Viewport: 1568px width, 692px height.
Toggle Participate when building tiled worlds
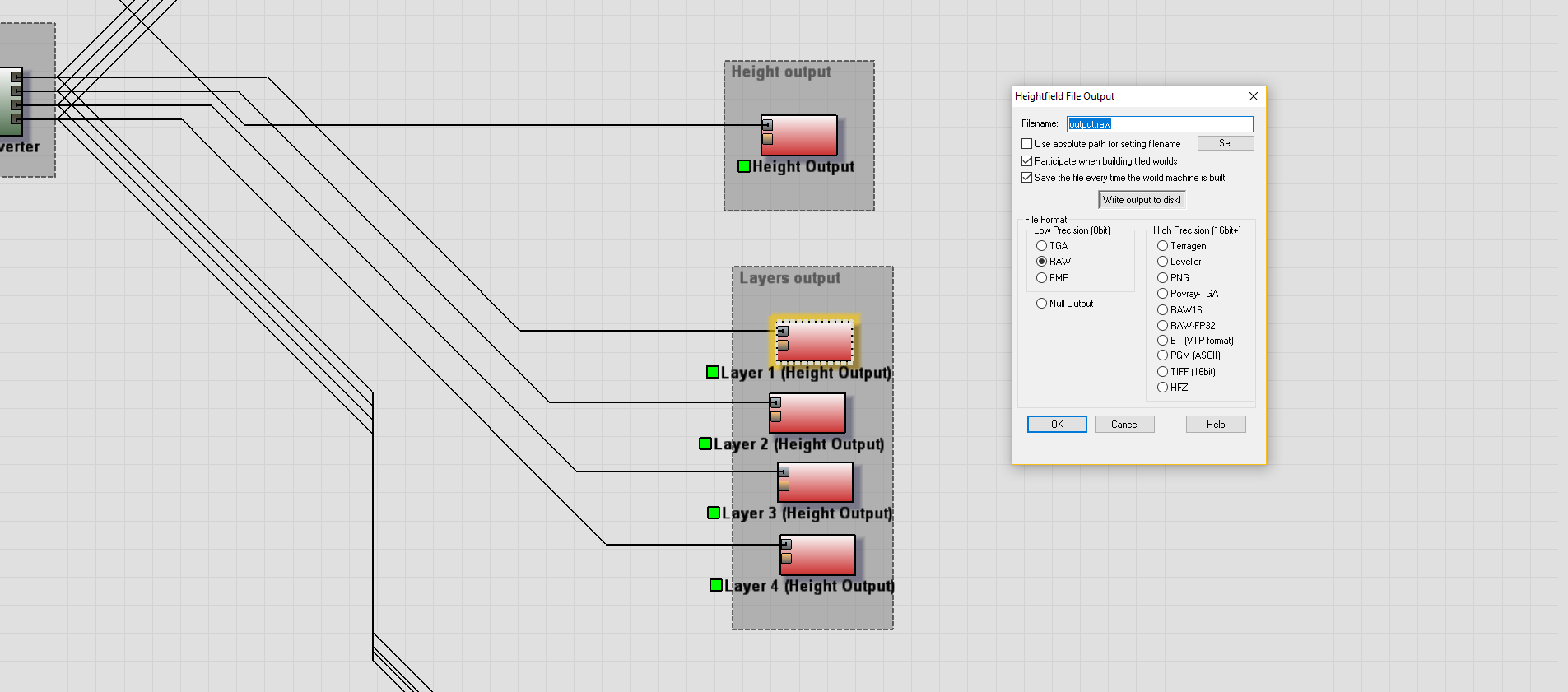point(1027,161)
